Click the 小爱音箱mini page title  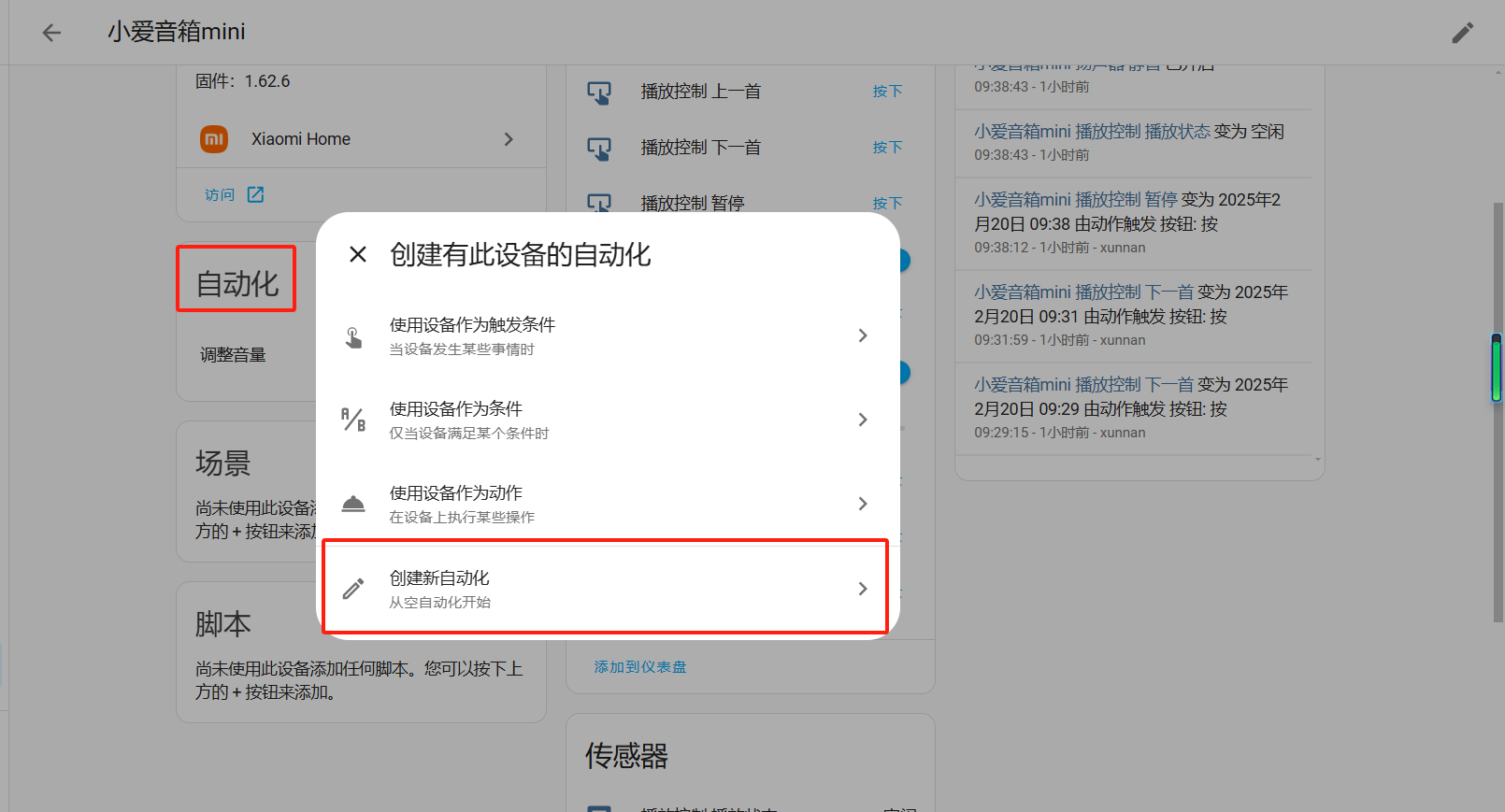pyautogui.click(x=177, y=32)
